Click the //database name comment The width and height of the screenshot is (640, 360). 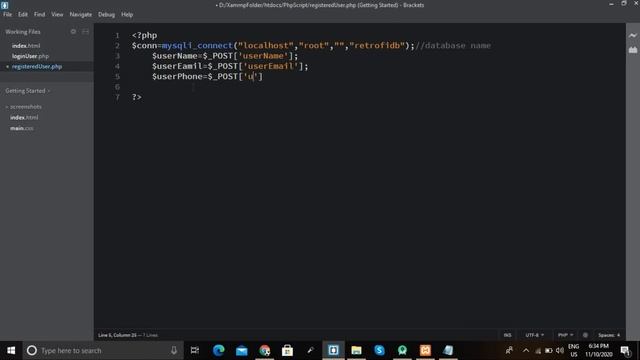click(453, 45)
